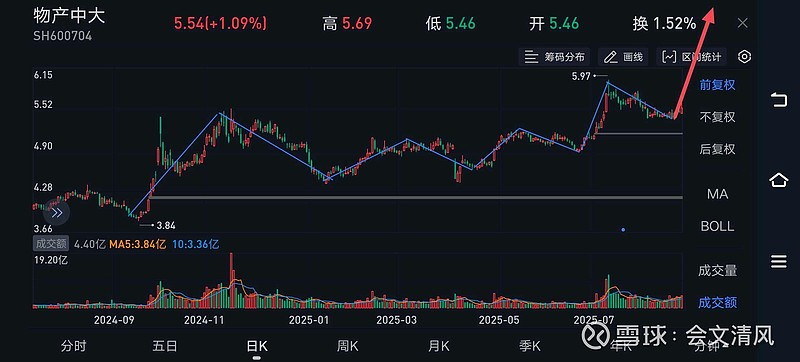This screenshot has height=362, width=800.
Task: Enable the MA indicator overlay
Action: point(717,194)
